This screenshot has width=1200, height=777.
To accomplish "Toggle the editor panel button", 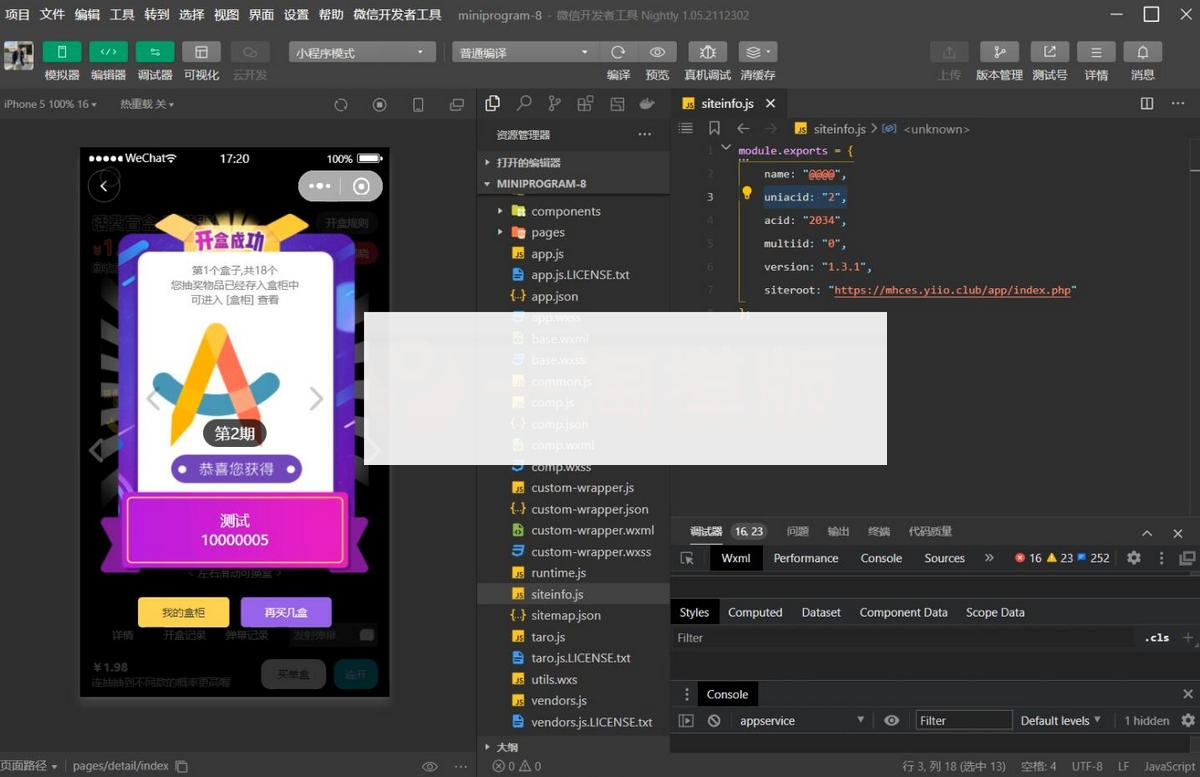I will pyautogui.click(x=108, y=52).
